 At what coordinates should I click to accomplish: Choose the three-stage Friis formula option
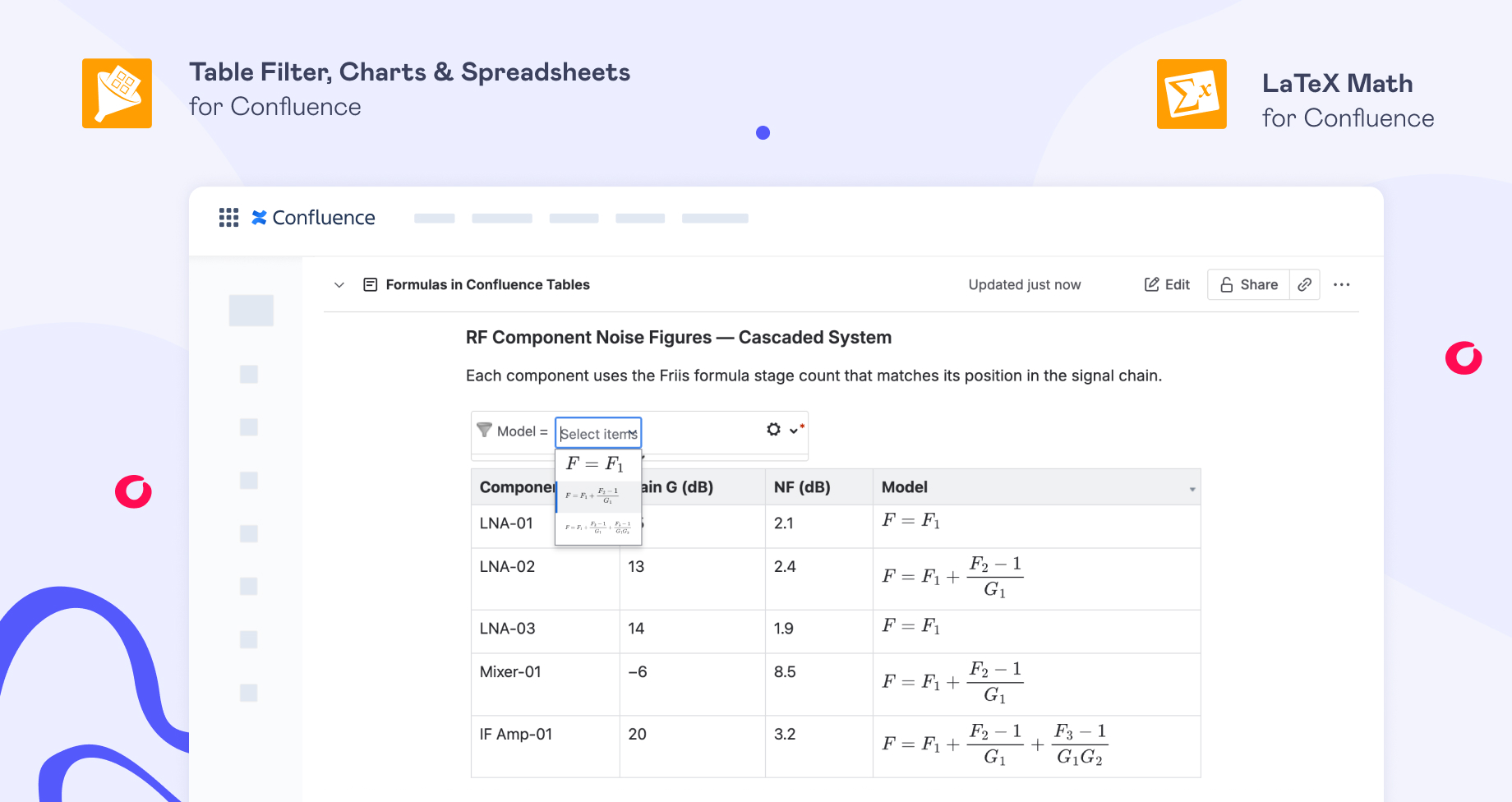[598, 528]
